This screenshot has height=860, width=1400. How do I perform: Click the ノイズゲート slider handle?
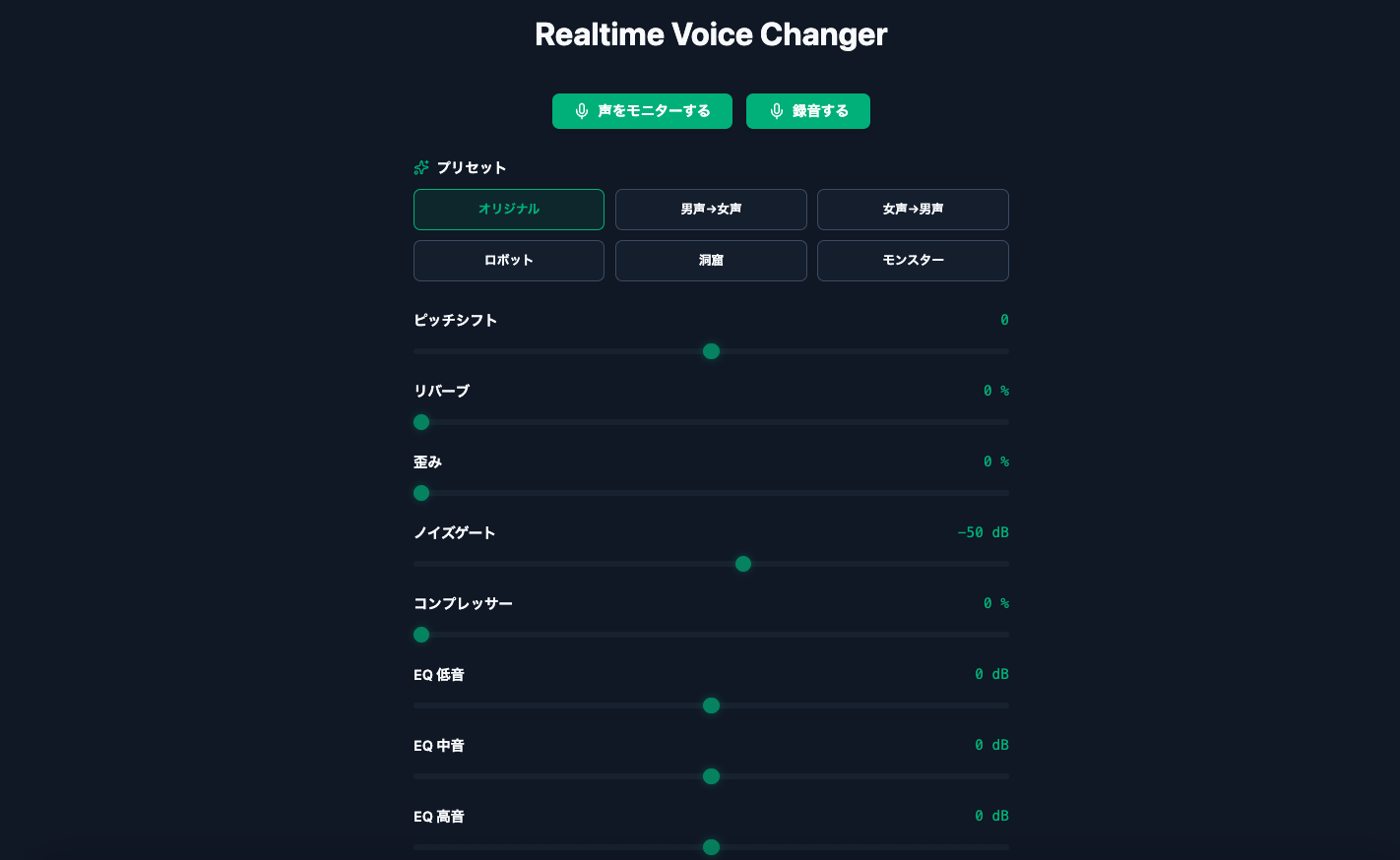743,564
